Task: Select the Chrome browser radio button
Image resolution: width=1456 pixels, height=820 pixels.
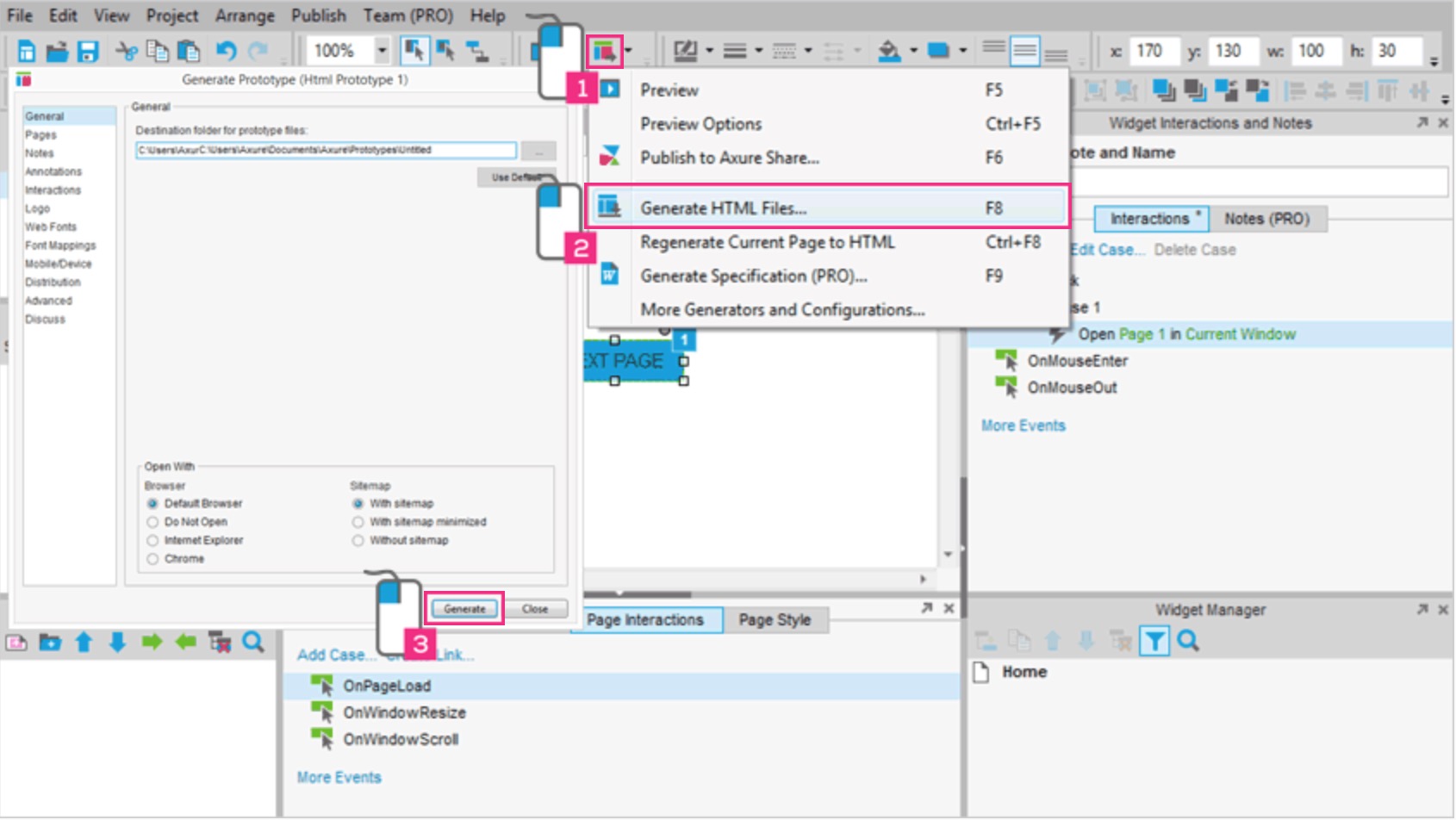Action: 152,559
